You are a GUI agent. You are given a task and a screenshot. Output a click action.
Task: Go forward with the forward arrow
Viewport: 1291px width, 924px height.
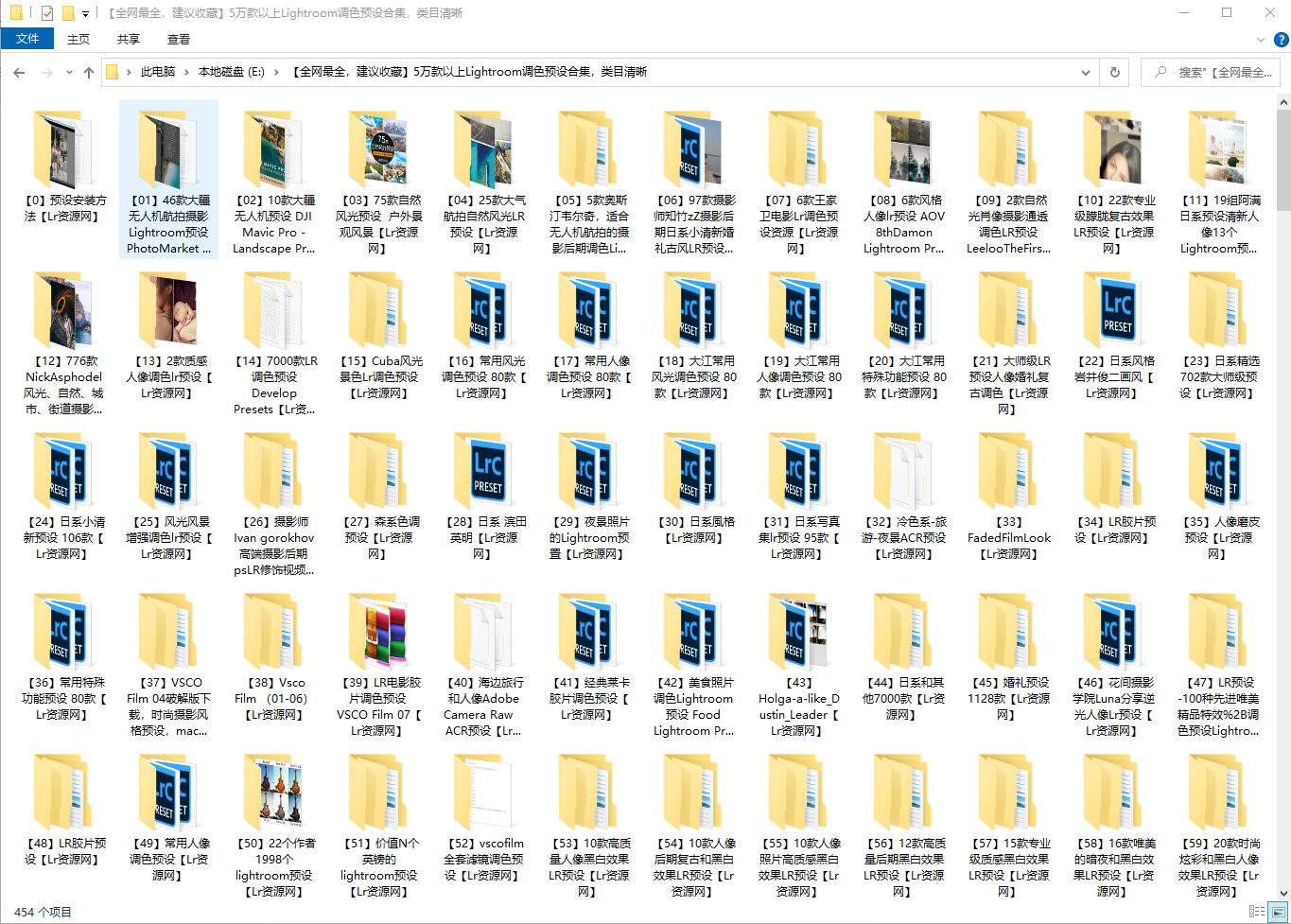[46, 72]
